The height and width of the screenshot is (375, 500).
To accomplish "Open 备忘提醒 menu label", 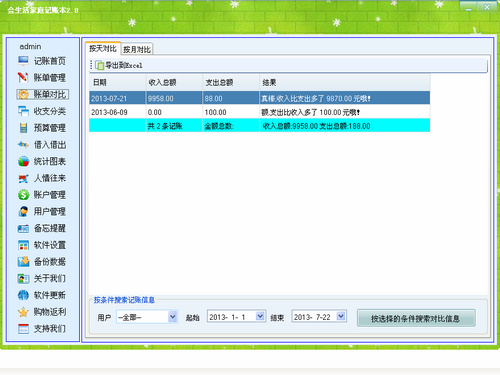I will click(x=50, y=228).
